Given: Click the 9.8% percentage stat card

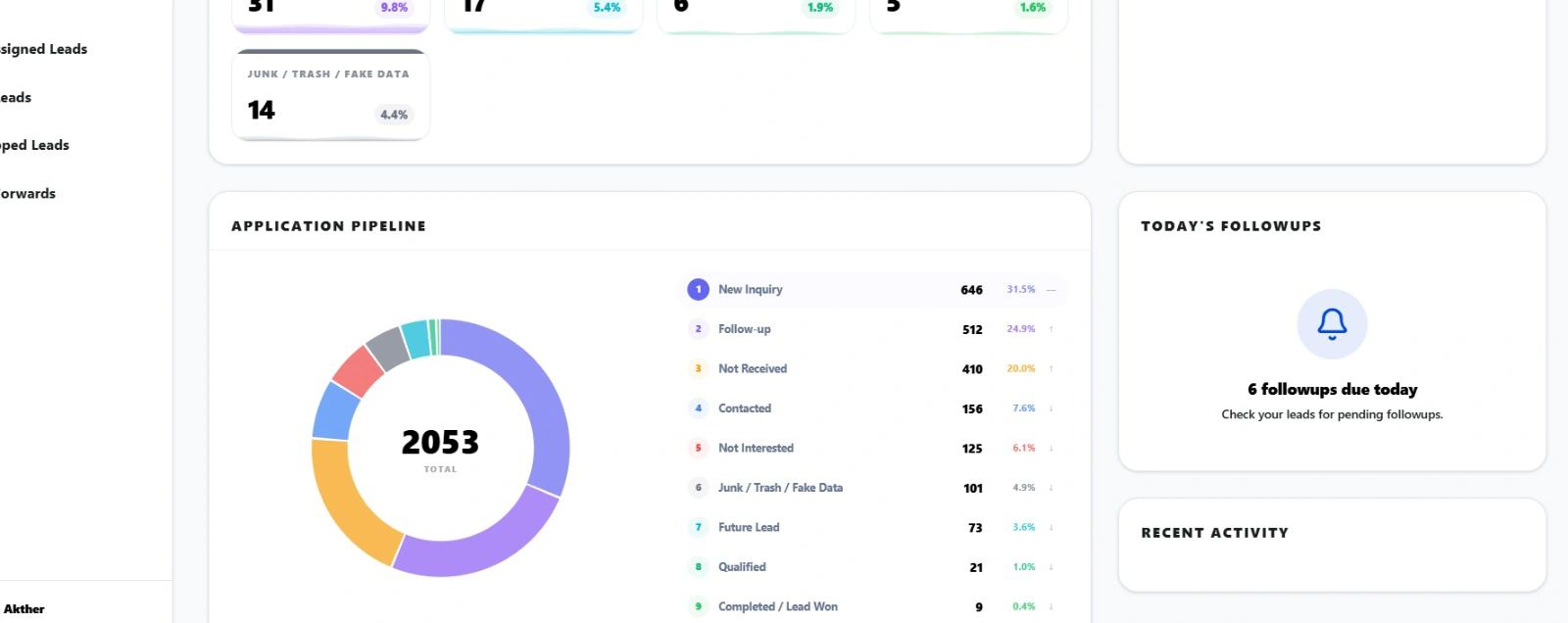Looking at the screenshot, I should [331, 15].
